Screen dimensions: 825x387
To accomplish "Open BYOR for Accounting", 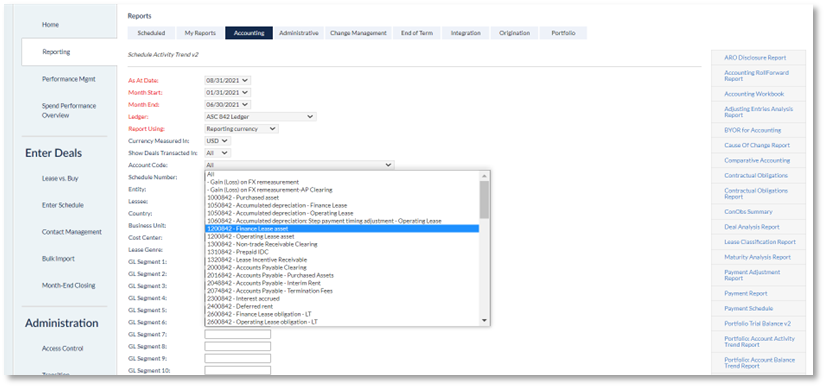I will (x=752, y=130).
